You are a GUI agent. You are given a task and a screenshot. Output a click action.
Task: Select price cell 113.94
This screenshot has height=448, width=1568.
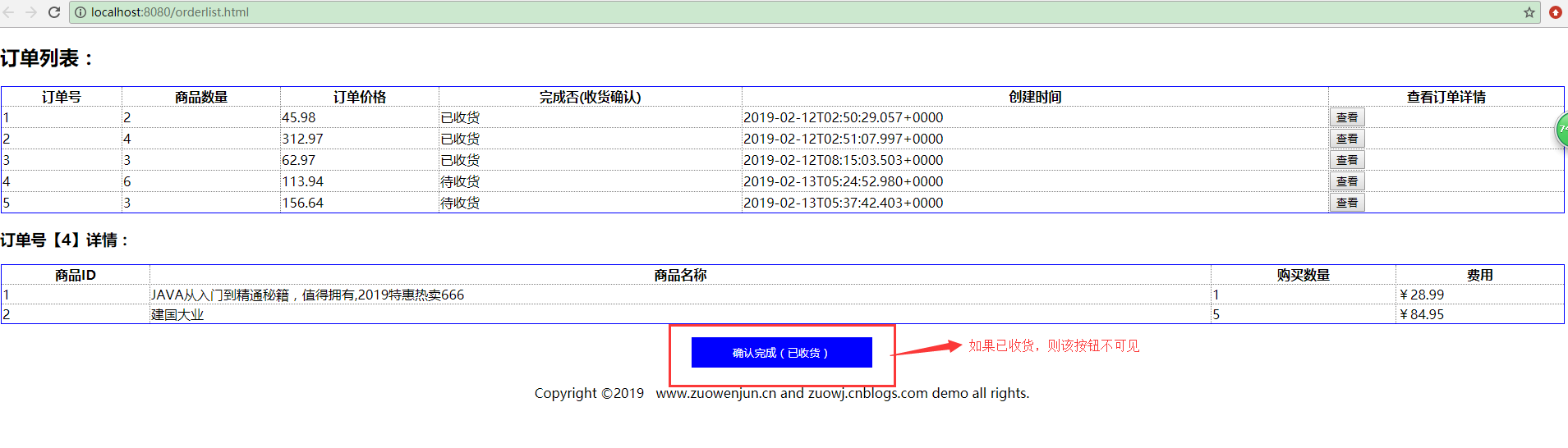(x=303, y=181)
